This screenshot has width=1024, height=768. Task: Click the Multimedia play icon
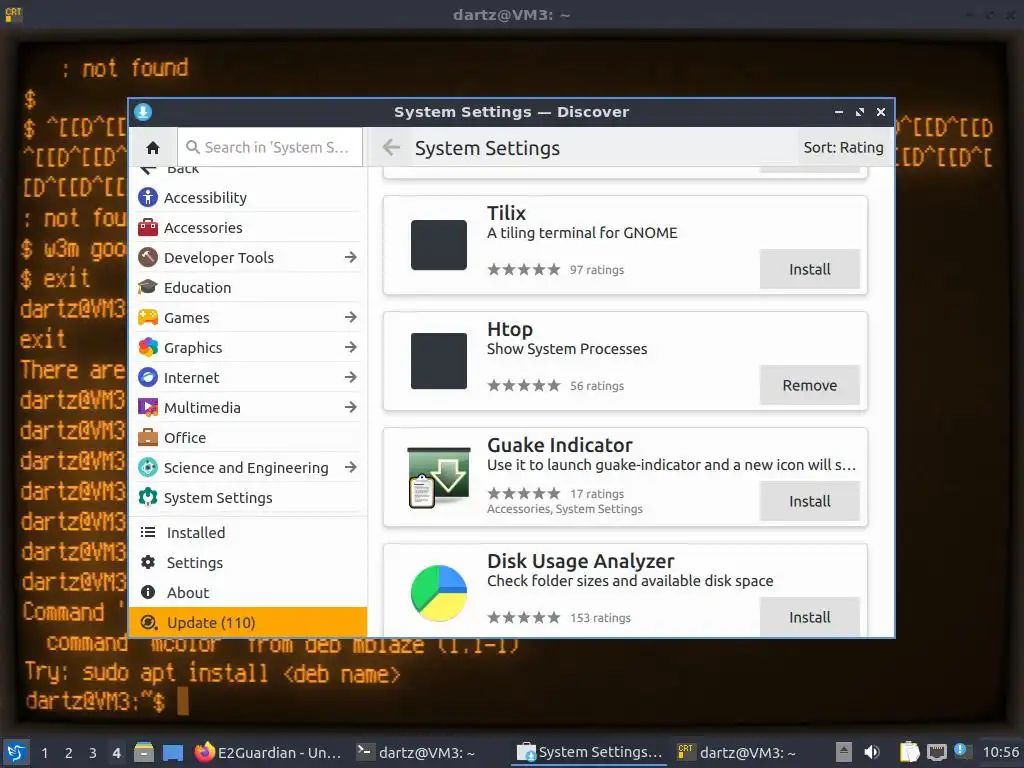tap(148, 408)
